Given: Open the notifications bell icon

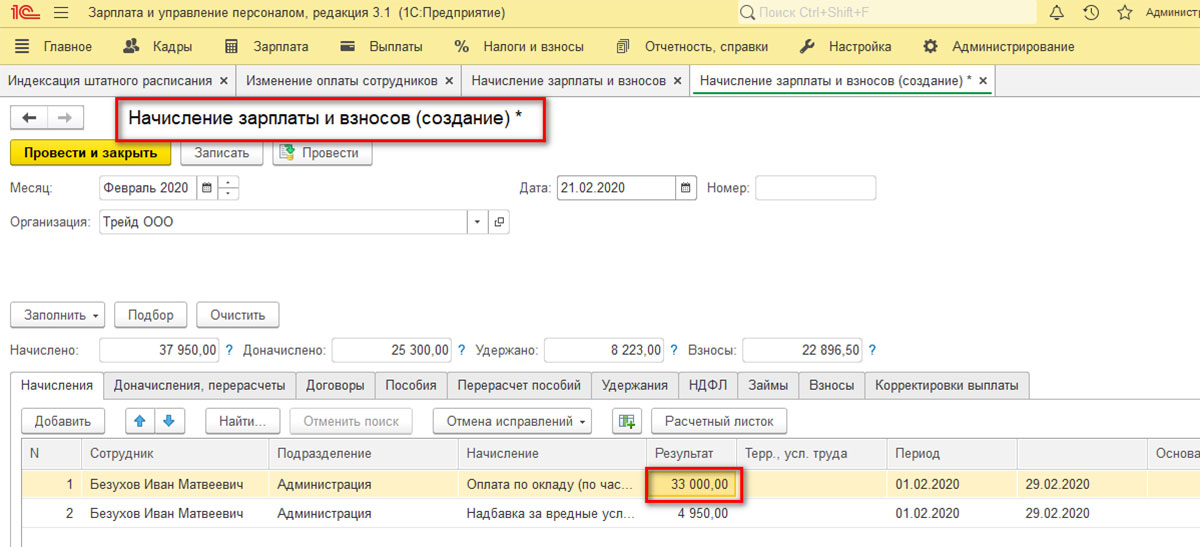Looking at the screenshot, I should pyautogui.click(x=1057, y=13).
